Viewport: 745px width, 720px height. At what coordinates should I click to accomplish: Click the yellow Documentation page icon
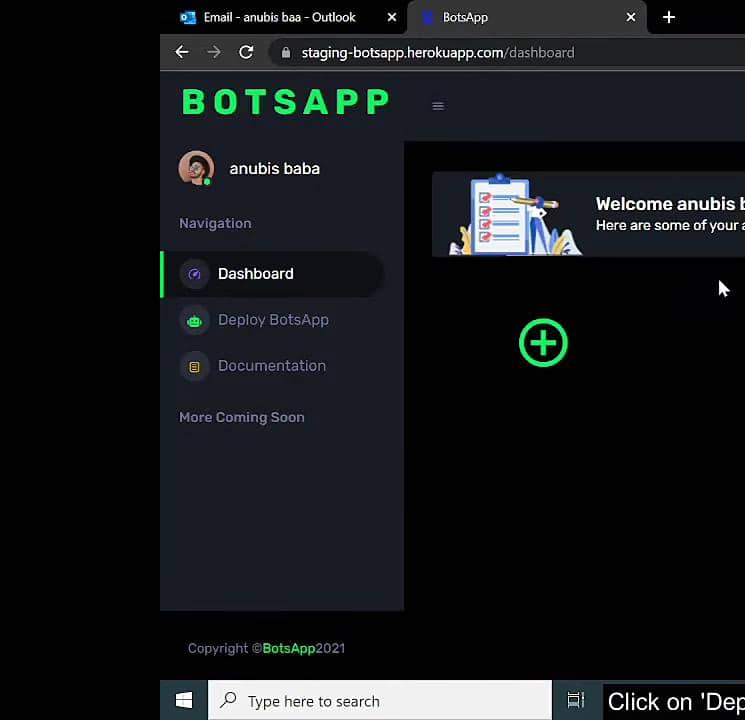pos(194,367)
